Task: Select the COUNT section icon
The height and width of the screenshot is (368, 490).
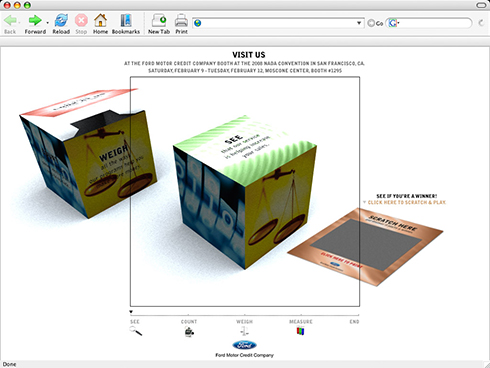Action: click(x=189, y=332)
